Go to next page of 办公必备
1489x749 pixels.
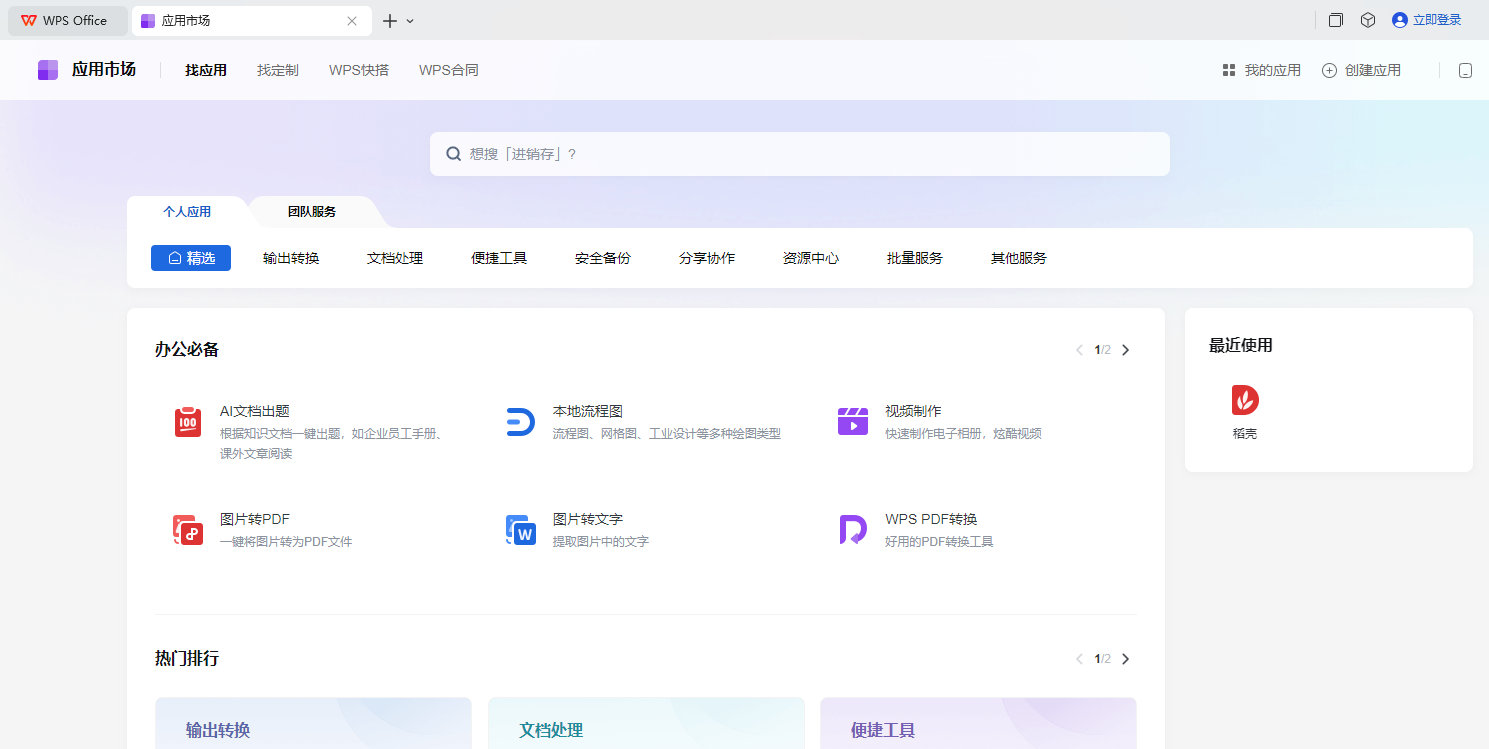[x=1126, y=350]
